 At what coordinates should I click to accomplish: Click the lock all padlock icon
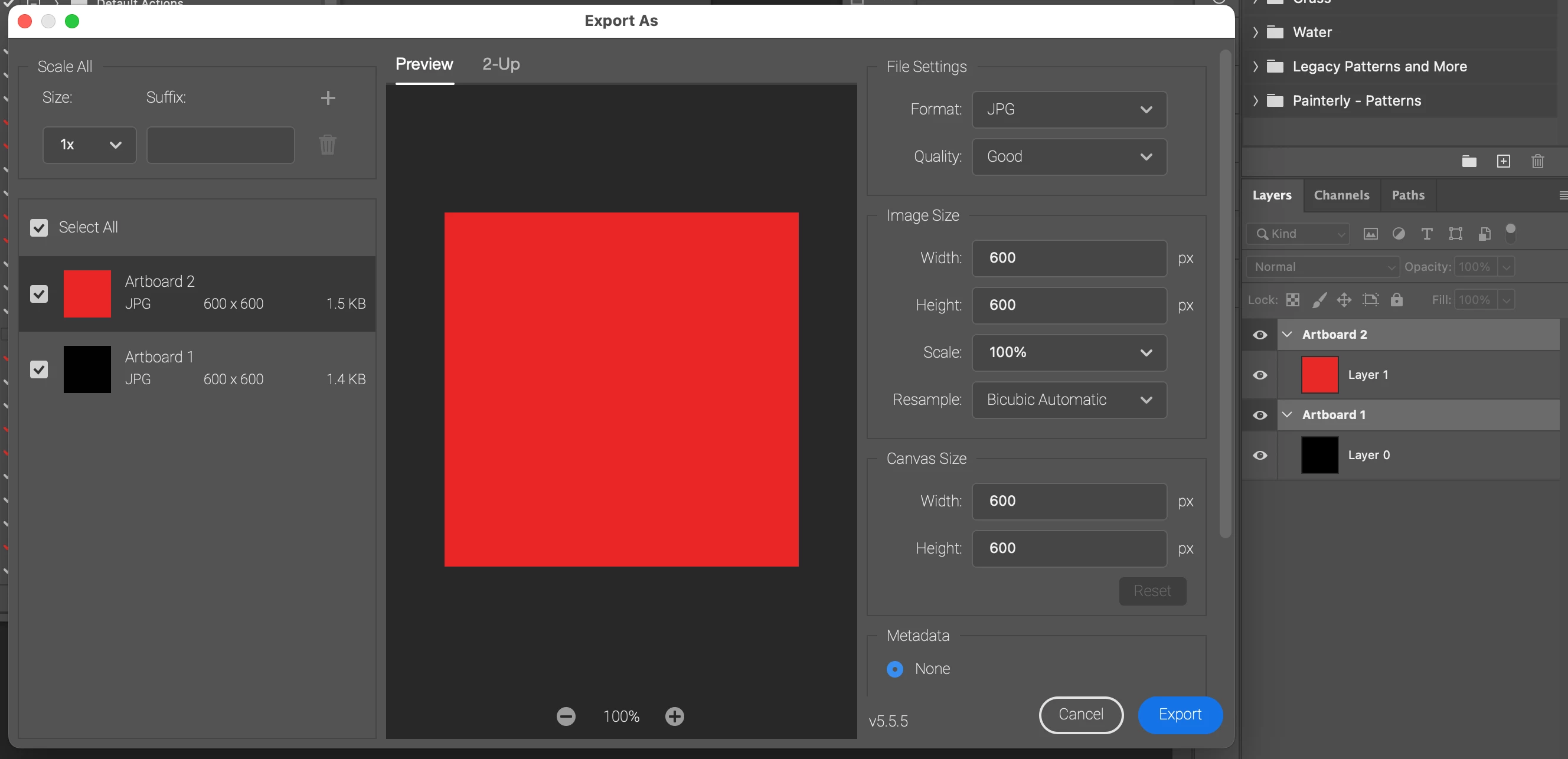pos(1396,299)
